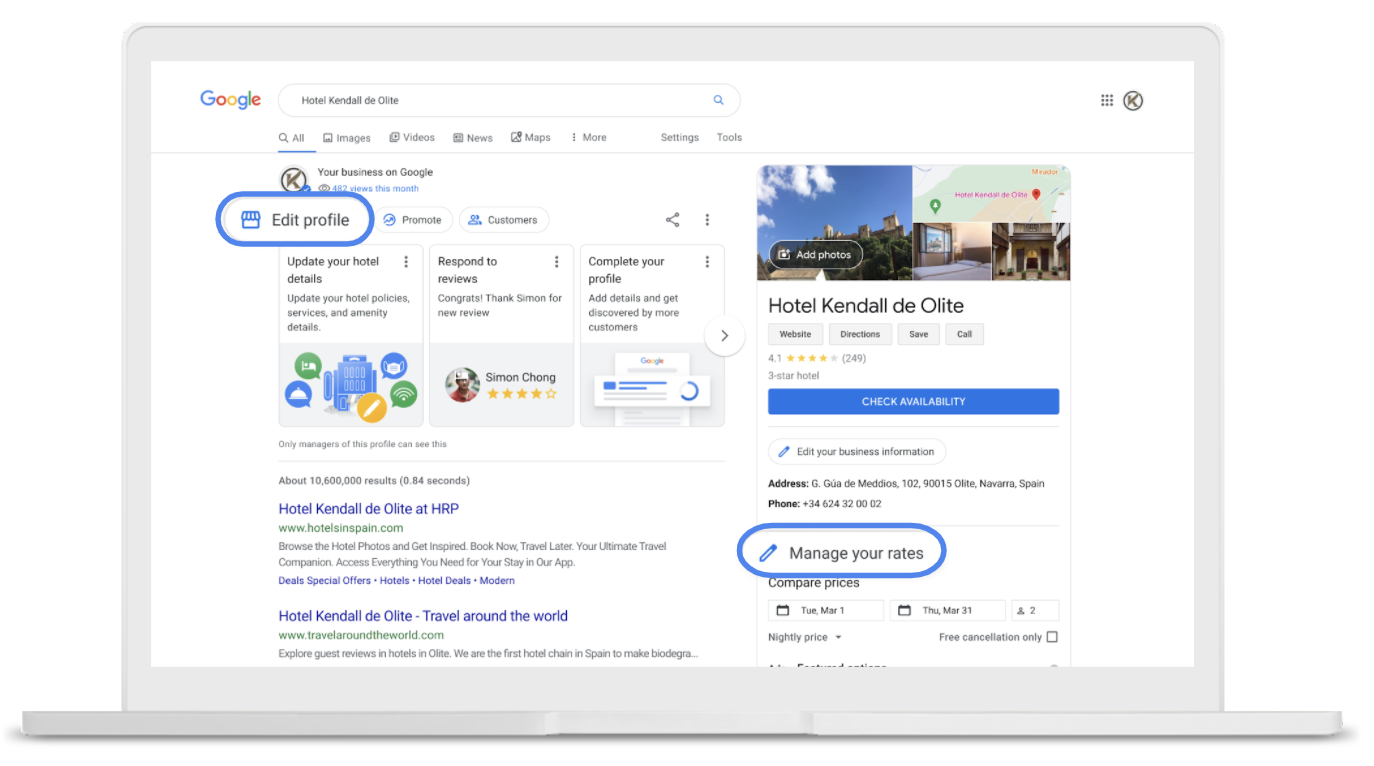Switch to the Images tab
This screenshot has height=766, width=1374.
(346, 138)
